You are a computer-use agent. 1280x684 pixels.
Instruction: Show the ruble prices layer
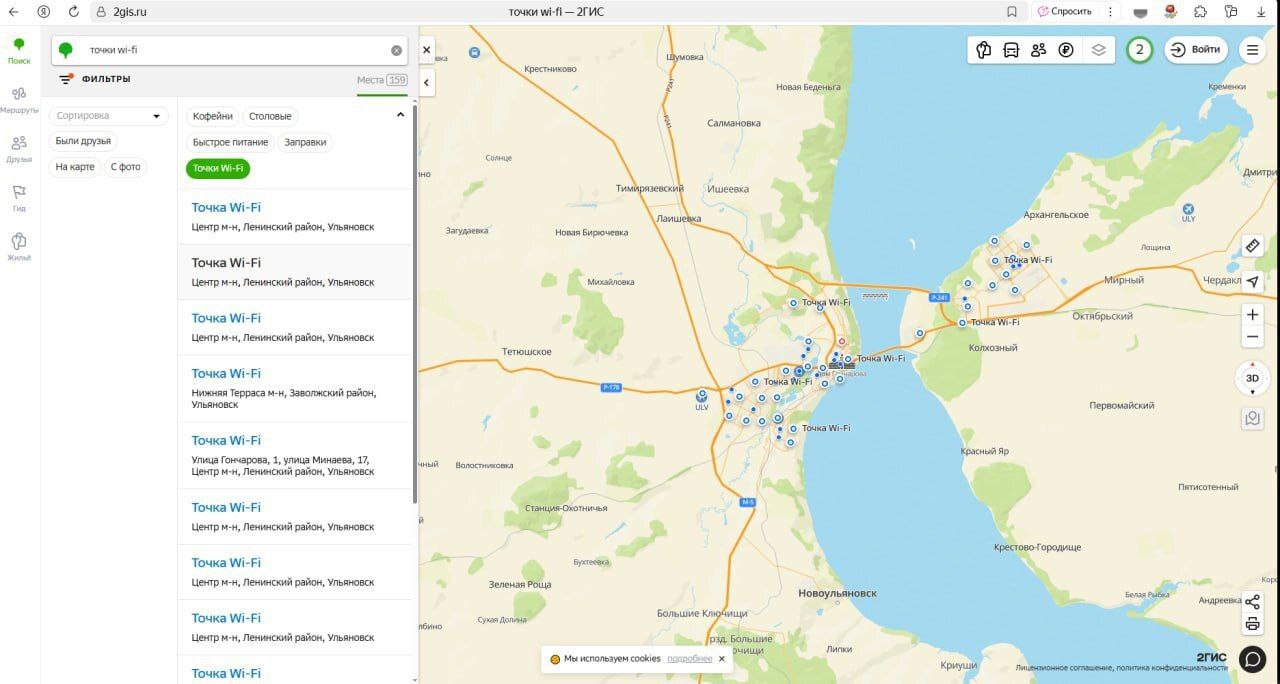pos(1066,50)
